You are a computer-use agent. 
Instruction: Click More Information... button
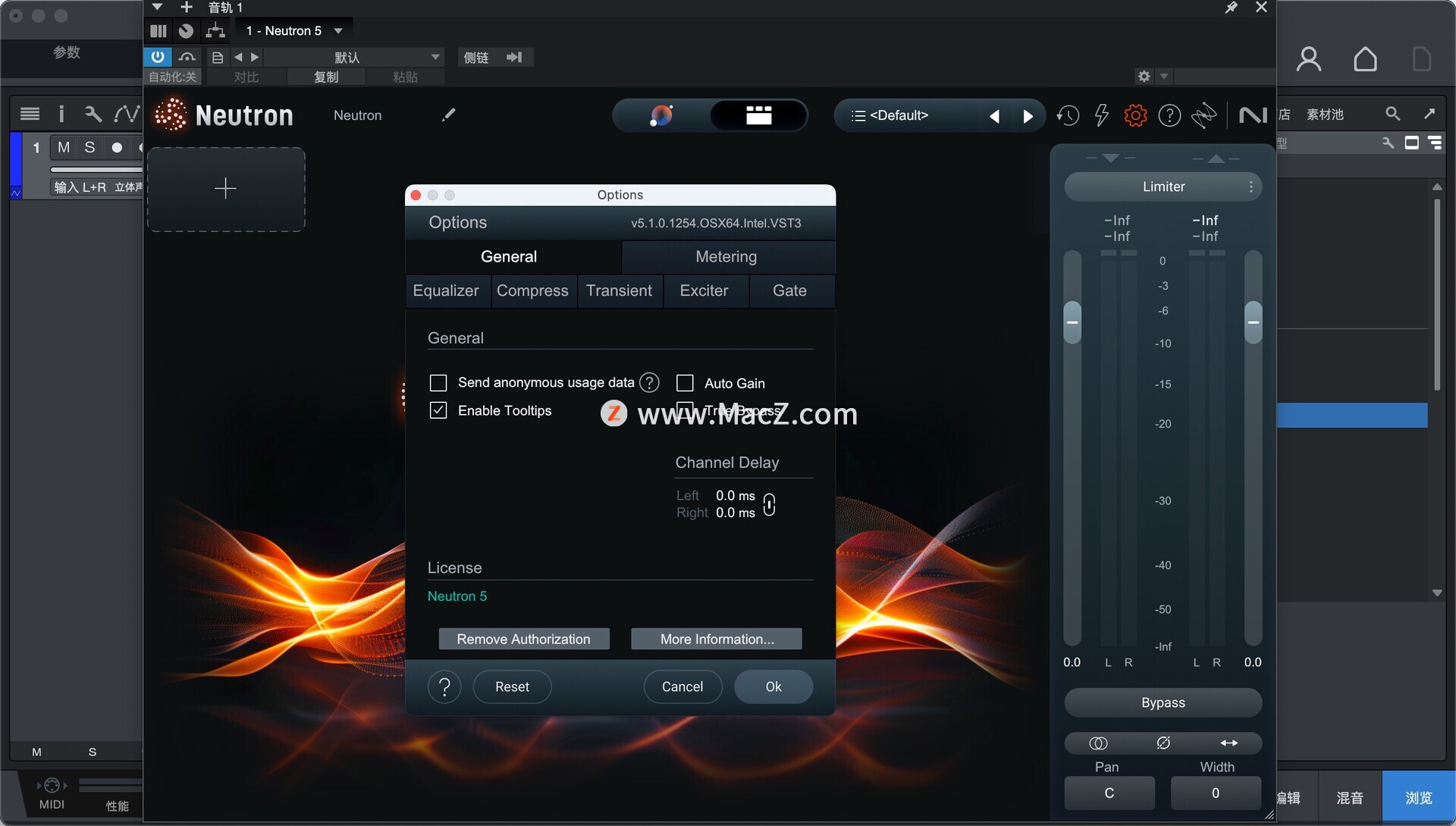point(717,639)
